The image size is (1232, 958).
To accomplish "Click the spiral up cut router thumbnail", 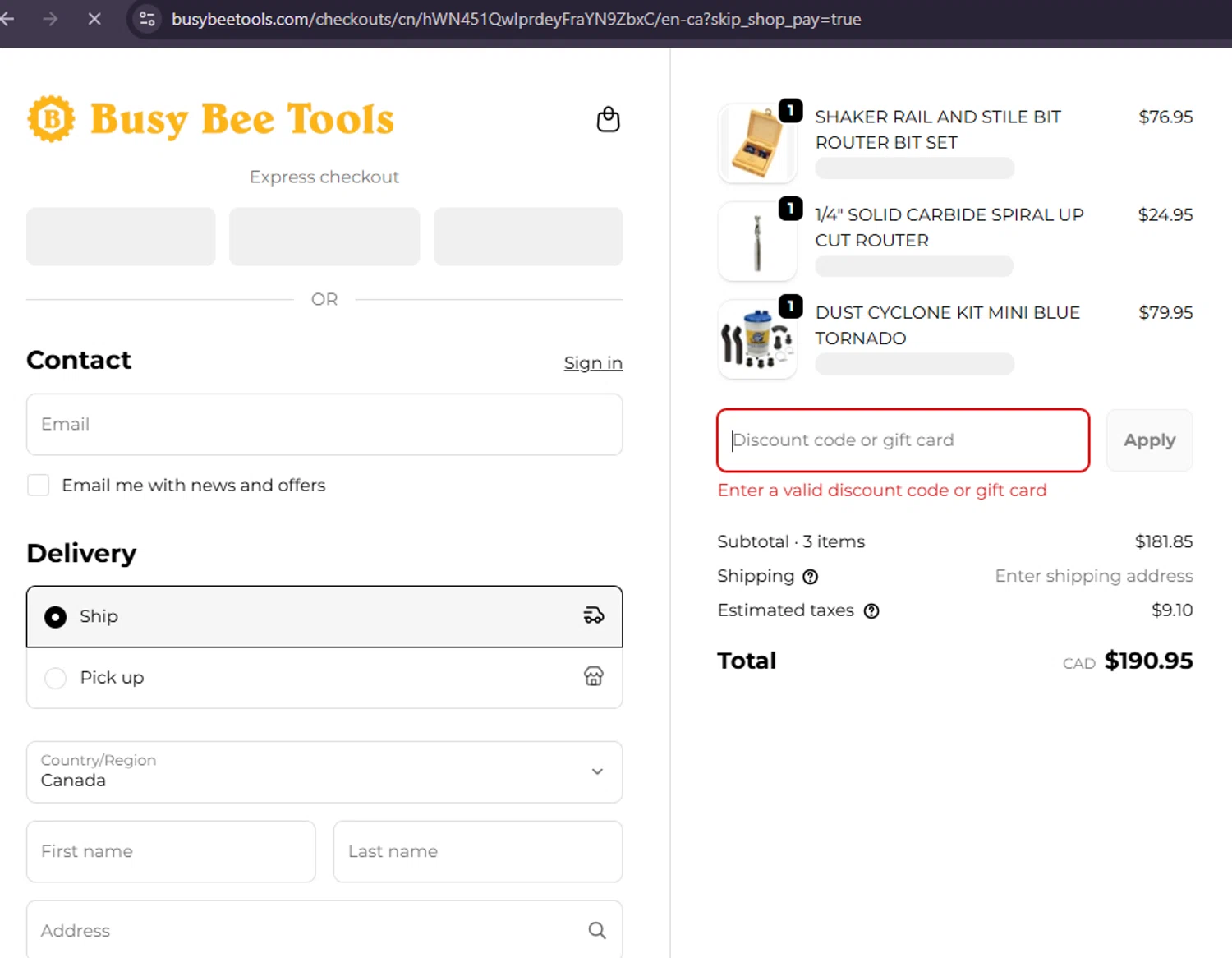I will (x=757, y=242).
